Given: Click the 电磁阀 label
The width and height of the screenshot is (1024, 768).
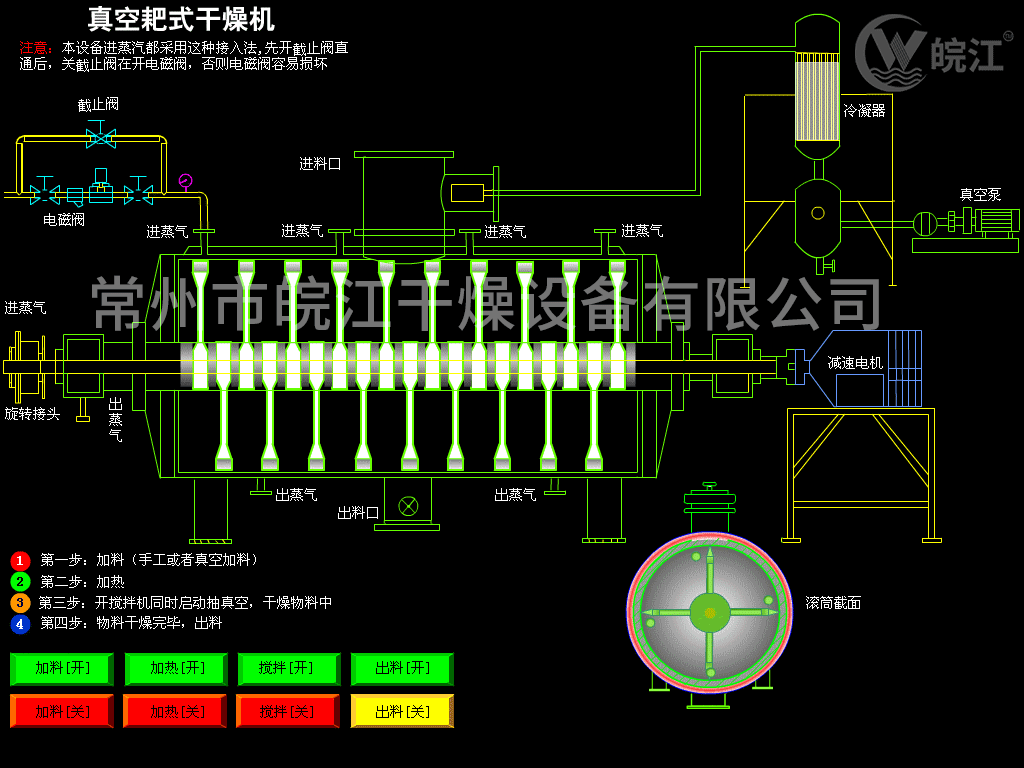Looking at the screenshot, I should (64, 220).
